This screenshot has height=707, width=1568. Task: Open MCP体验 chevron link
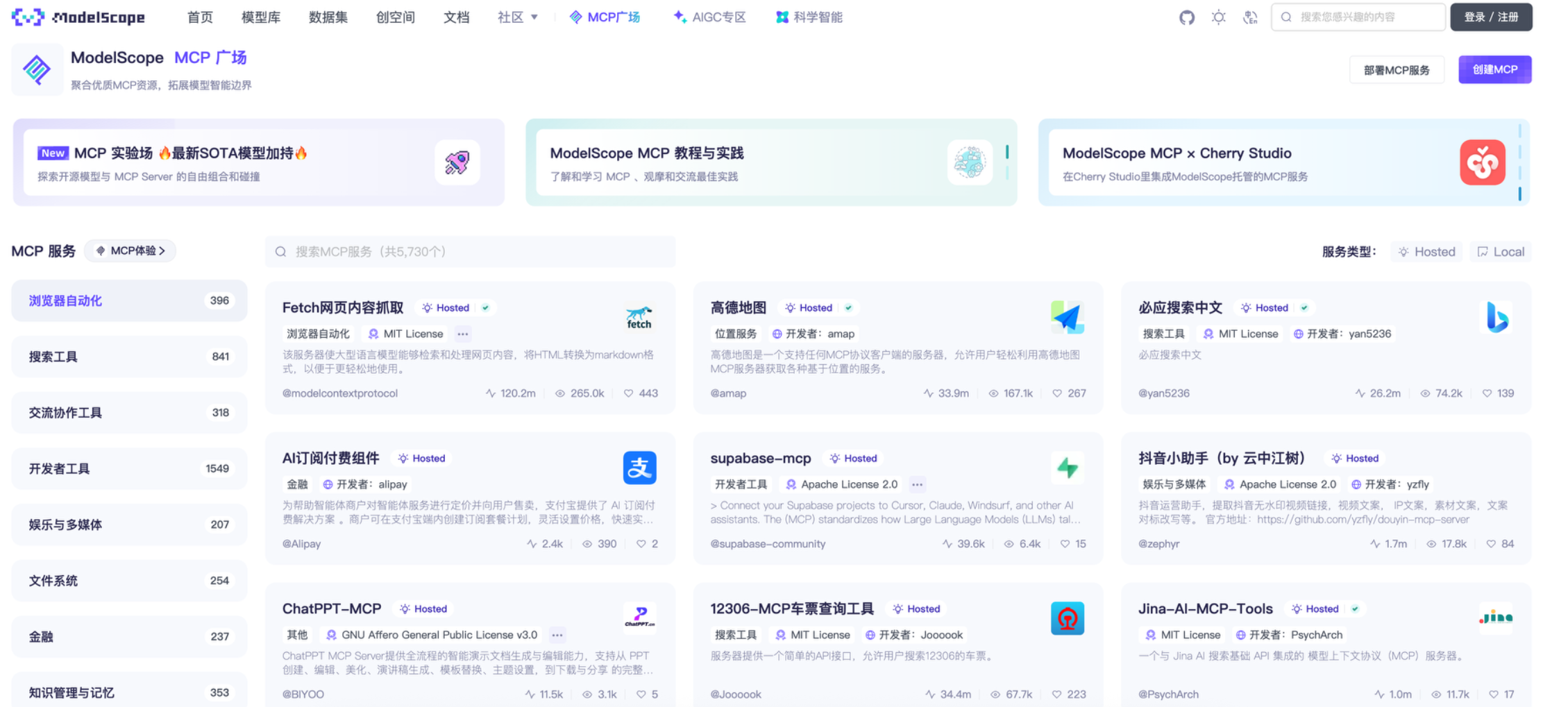click(x=130, y=251)
